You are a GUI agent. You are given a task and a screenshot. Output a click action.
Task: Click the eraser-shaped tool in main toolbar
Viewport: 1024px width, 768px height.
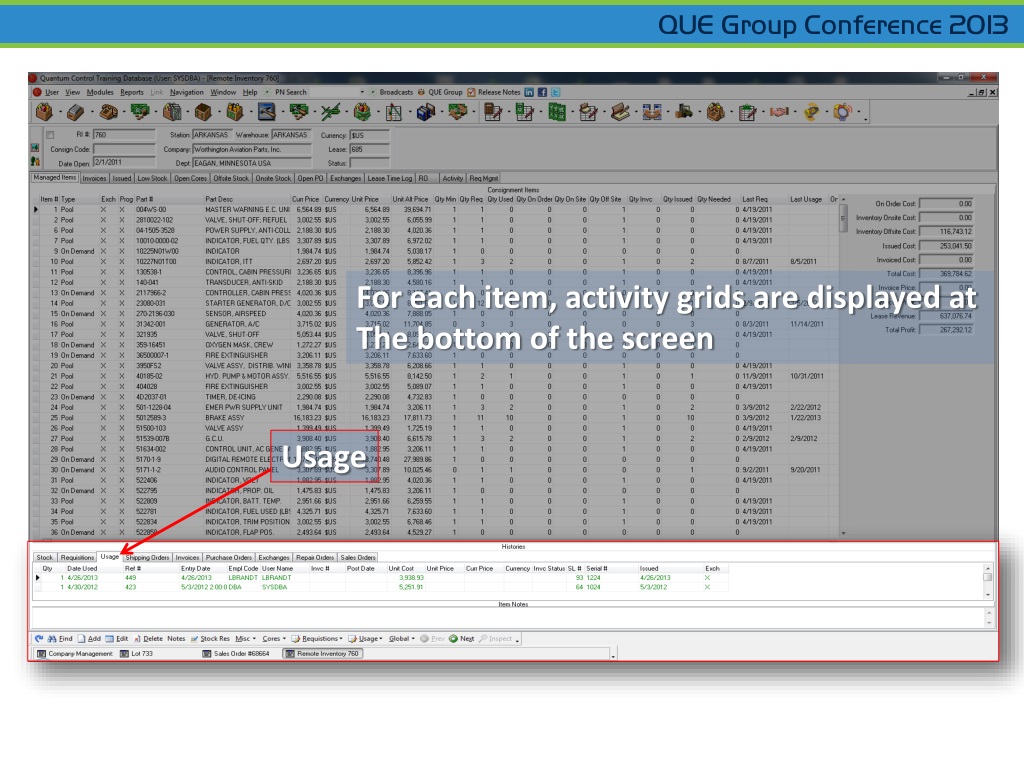pos(76,112)
